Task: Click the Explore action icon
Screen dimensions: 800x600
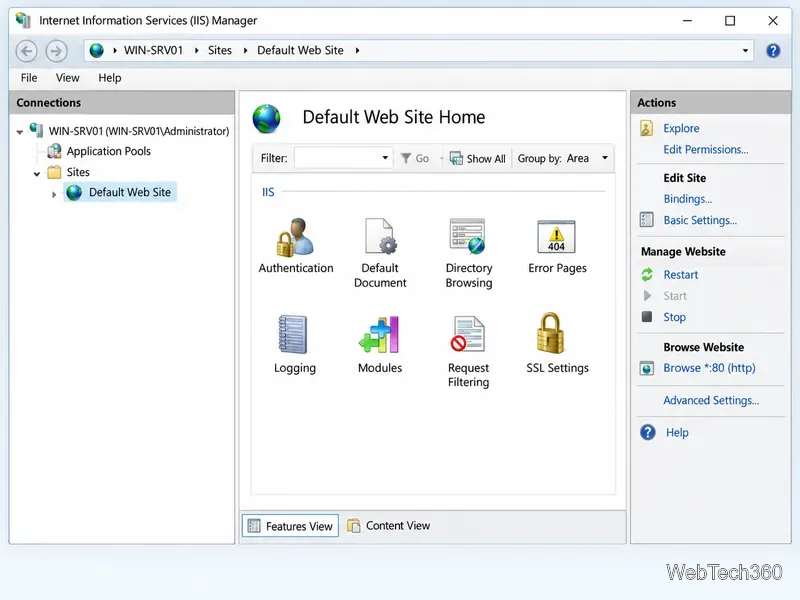Action: click(x=646, y=128)
